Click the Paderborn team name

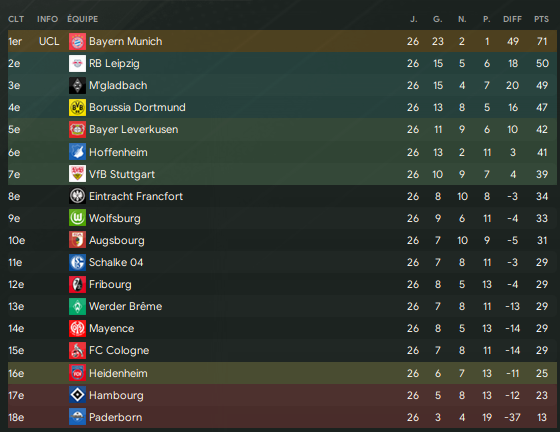click(x=115, y=417)
